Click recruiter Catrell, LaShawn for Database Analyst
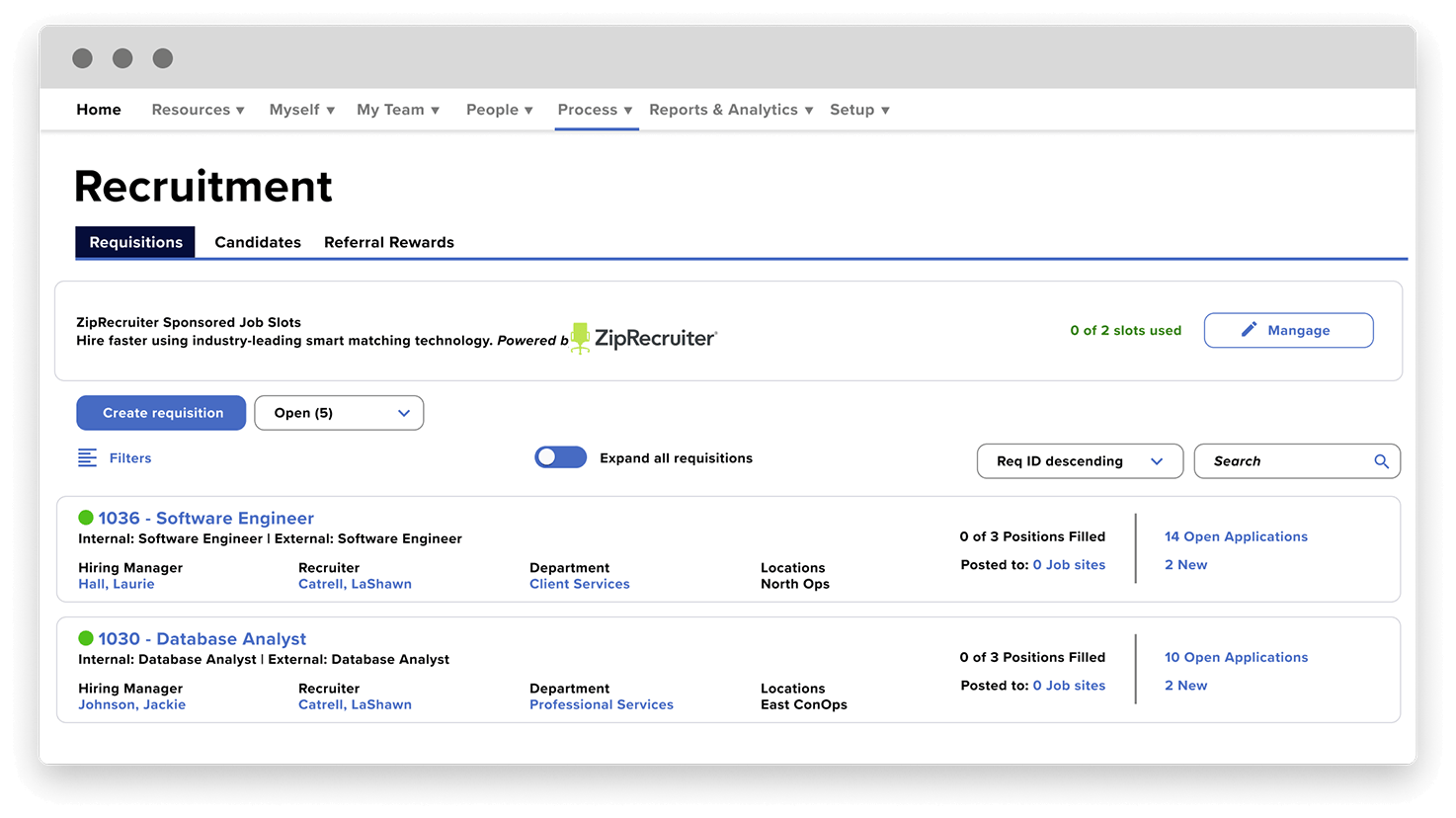 click(x=355, y=704)
